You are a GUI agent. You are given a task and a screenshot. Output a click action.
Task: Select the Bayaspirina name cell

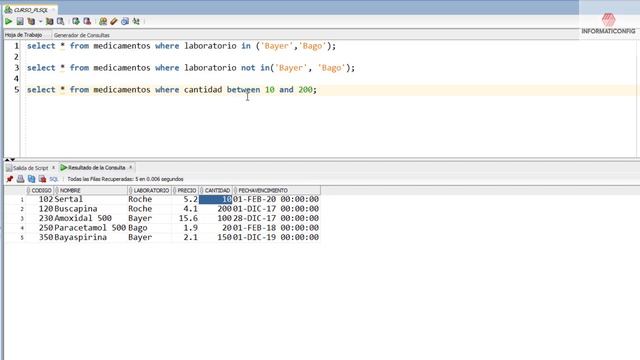[x=91, y=237]
